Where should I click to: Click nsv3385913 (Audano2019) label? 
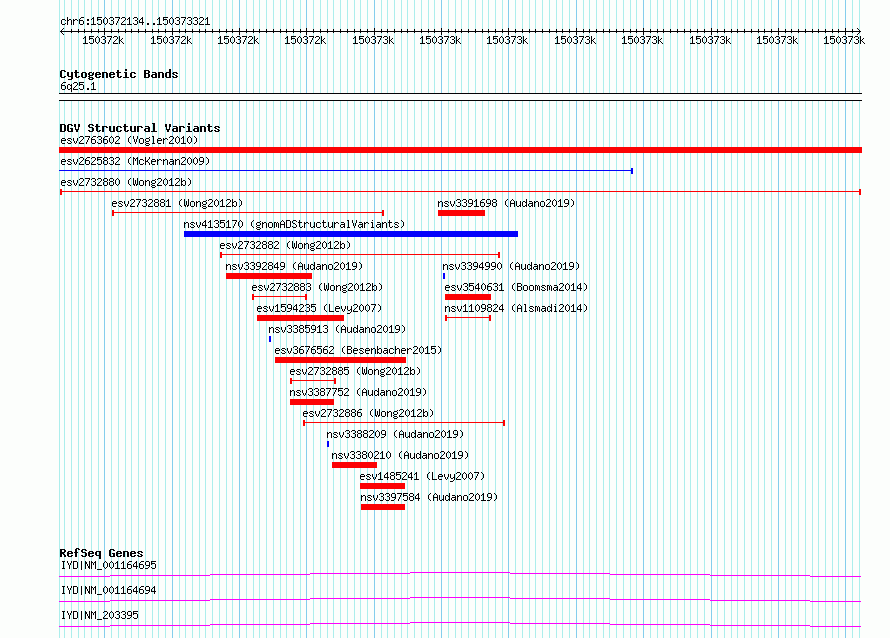pyautogui.click(x=337, y=329)
